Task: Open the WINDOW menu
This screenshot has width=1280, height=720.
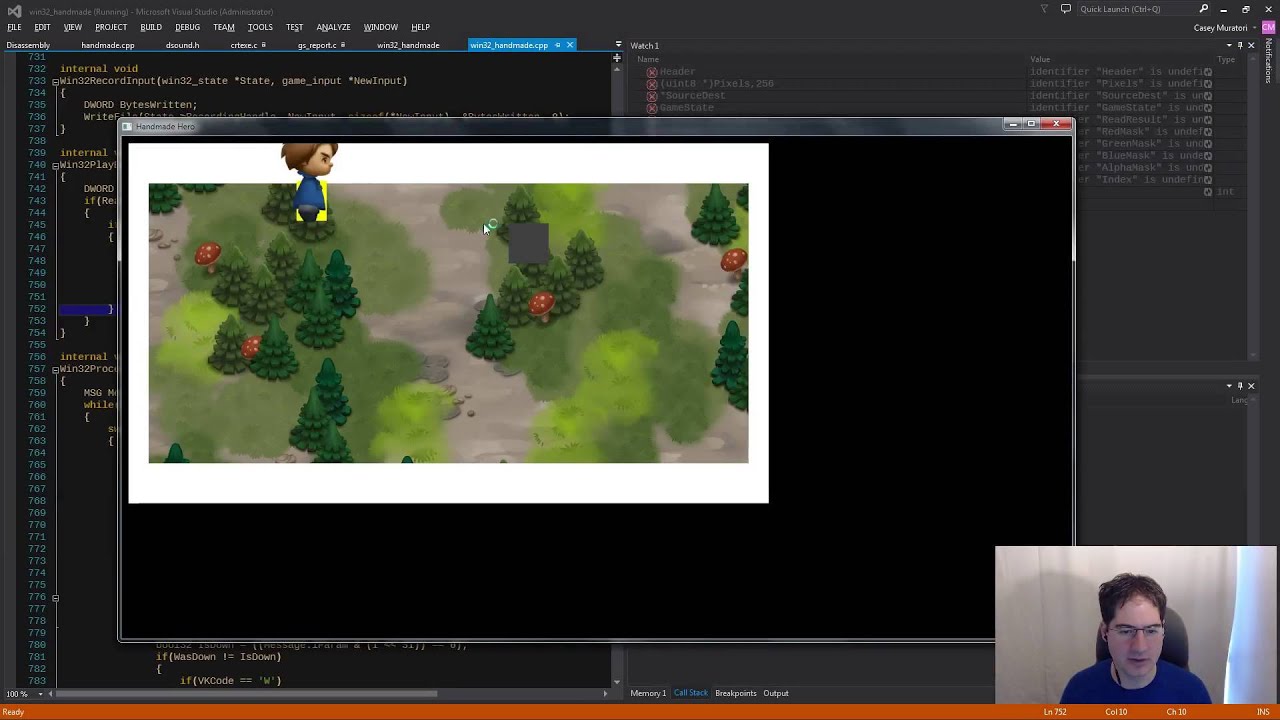Action: pos(380,27)
